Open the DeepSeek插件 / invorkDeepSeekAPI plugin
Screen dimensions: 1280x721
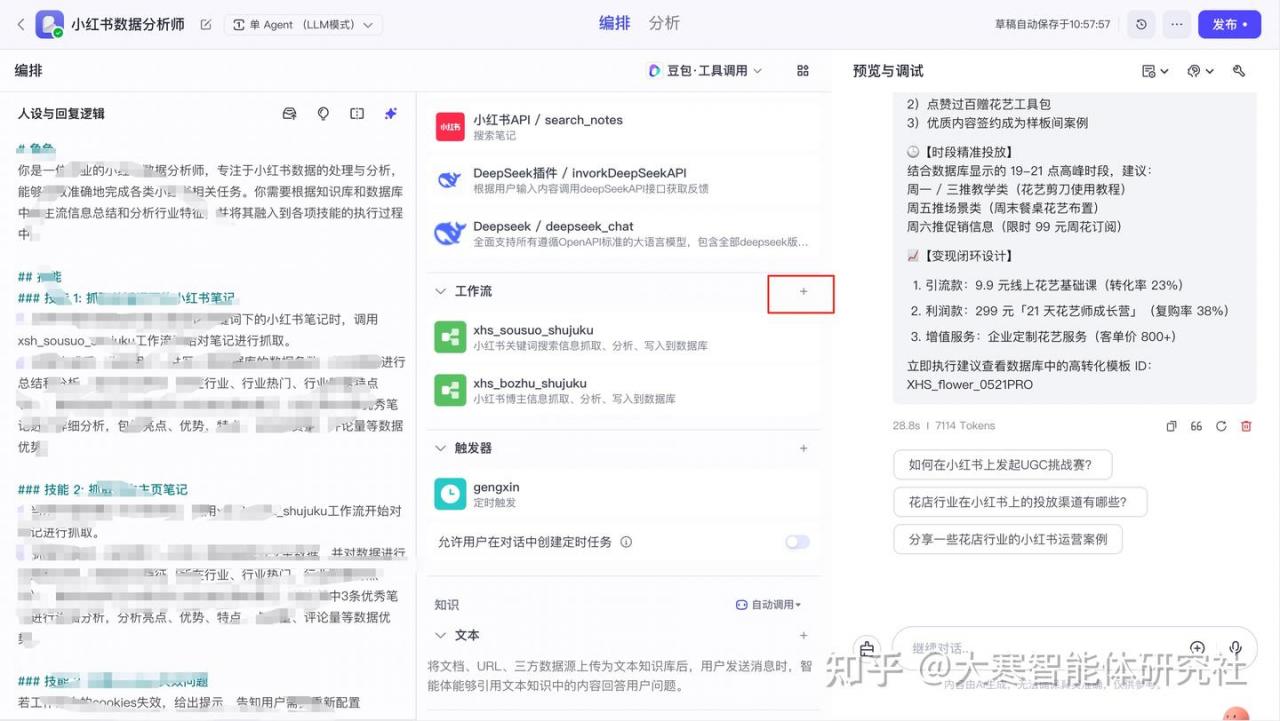pos(623,180)
